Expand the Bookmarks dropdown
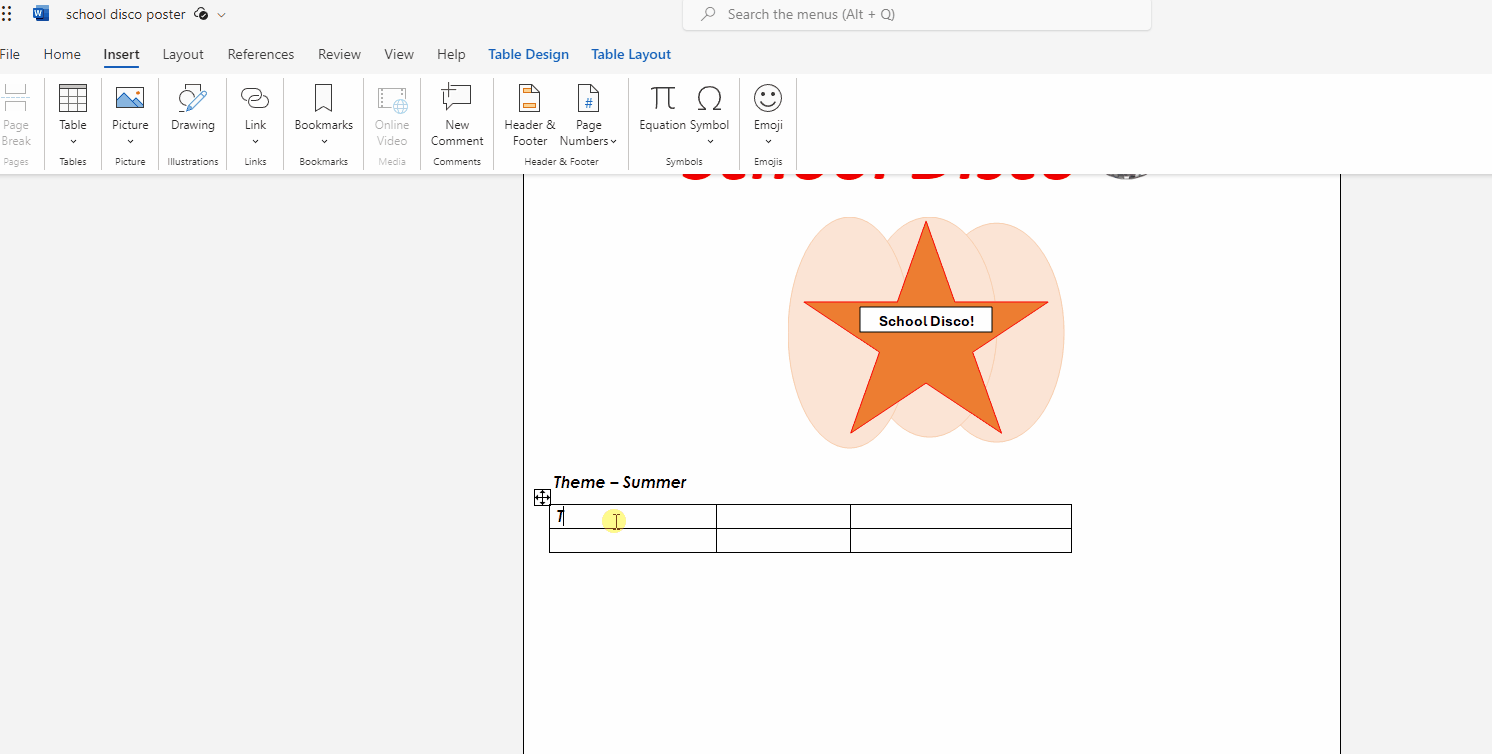1492x754 pixels. tap(324, 141)
